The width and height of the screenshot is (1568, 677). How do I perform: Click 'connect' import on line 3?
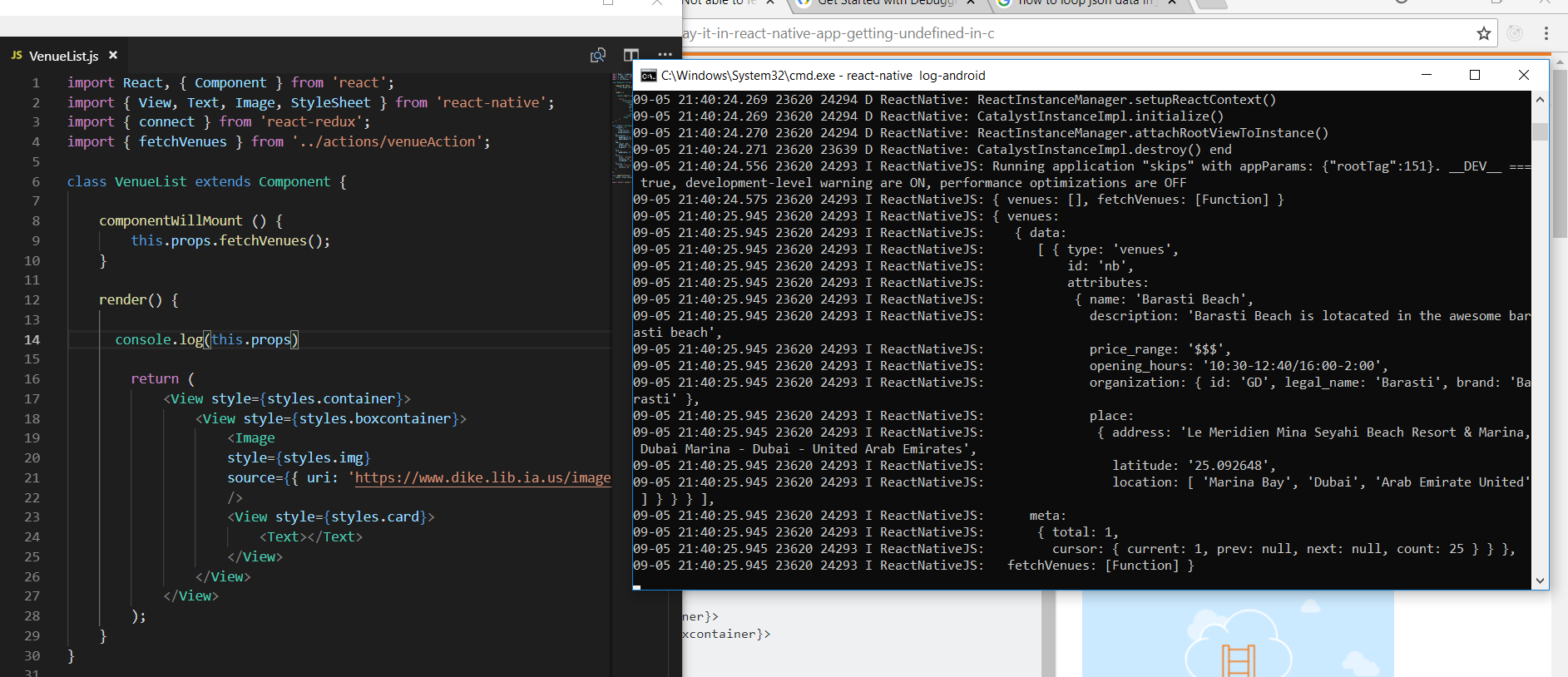(x=166, y=121)
